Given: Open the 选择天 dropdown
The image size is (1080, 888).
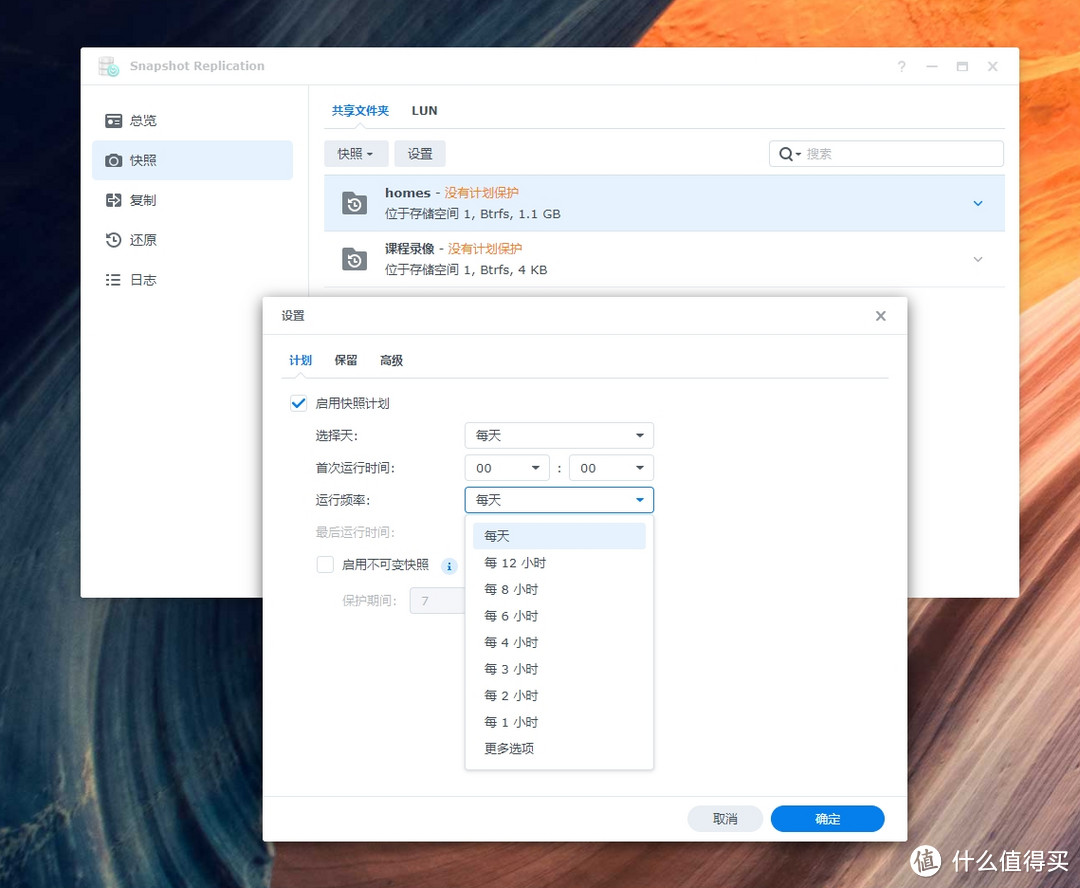Looking at the screenshot, I should tap(558, 435).
